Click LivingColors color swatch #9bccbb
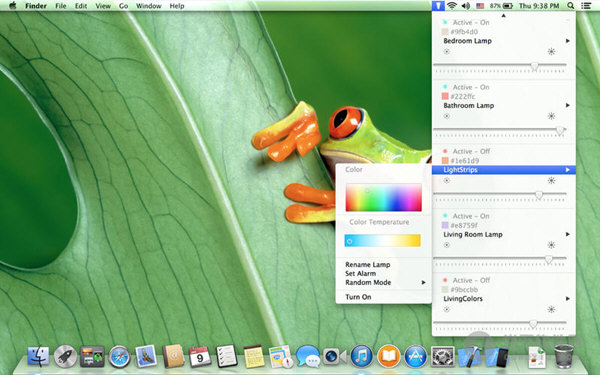Screen dimensions: 600x375 445,290
